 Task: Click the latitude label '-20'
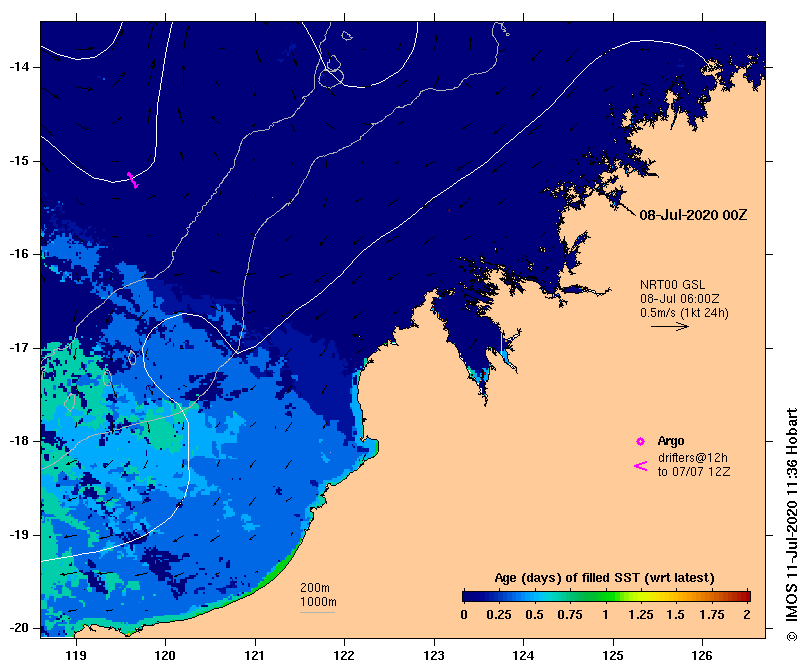(x=19, y=628)
